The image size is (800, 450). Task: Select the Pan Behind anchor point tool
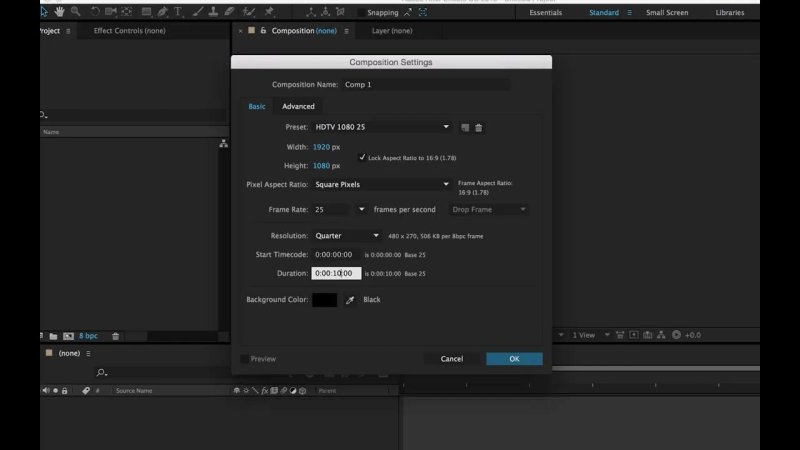[127, 11]
